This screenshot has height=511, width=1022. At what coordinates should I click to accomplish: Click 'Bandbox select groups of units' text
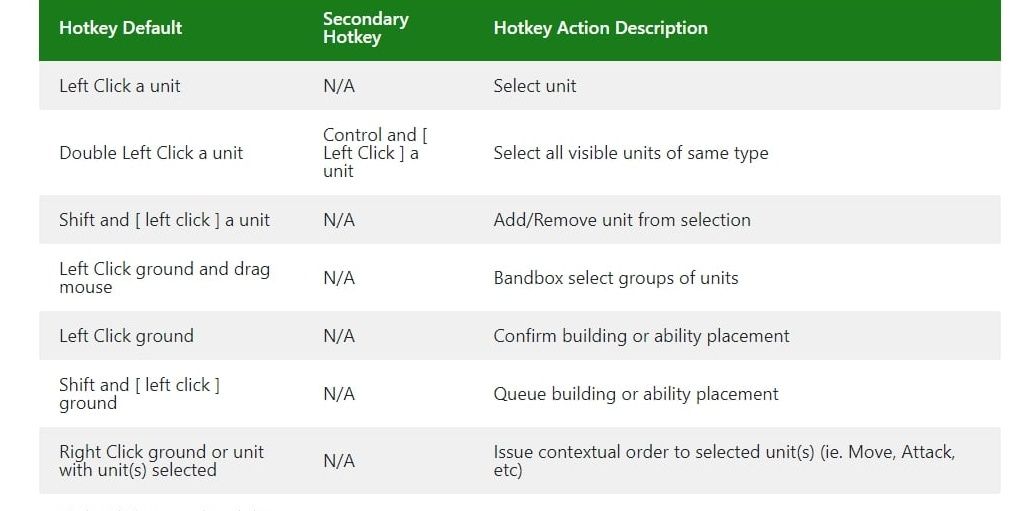click(x=616, y=278)
